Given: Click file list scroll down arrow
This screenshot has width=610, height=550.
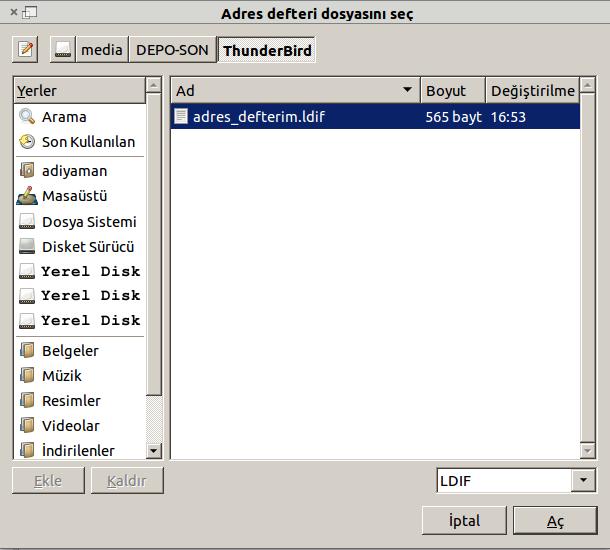Looking at the screenshot, I should click(587, 451).
